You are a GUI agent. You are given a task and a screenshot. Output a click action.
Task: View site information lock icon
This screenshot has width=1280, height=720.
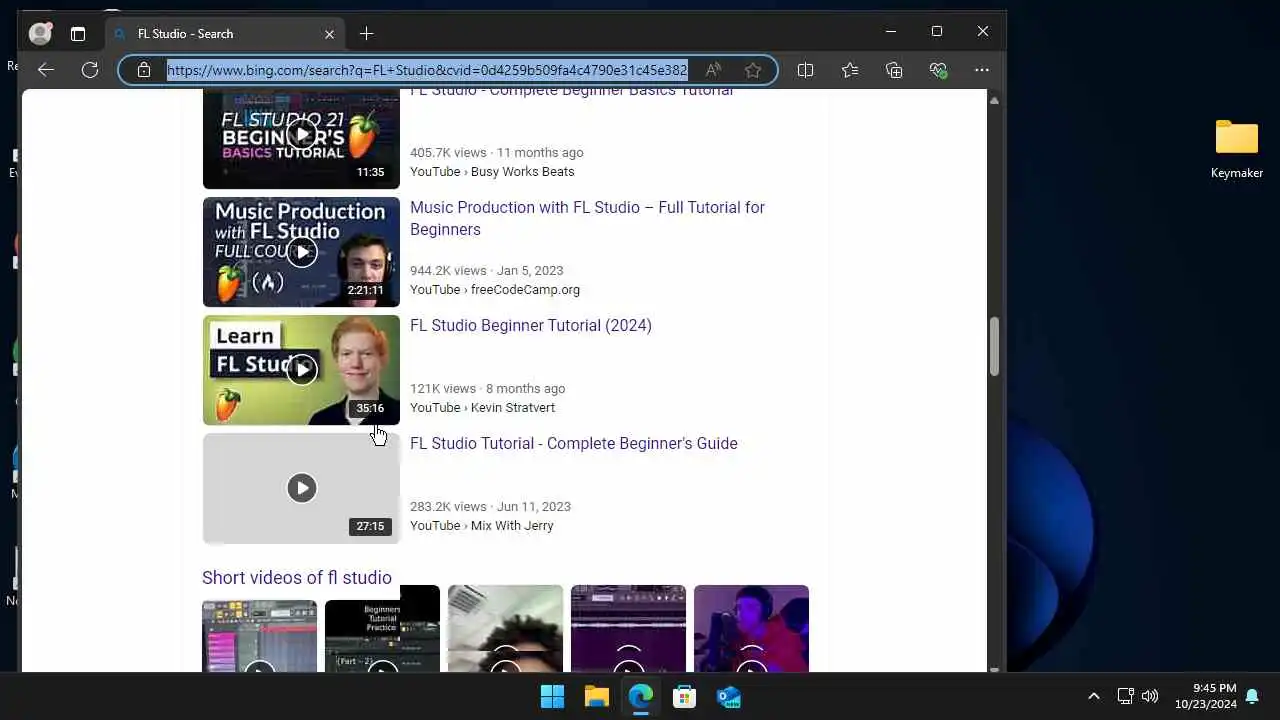click(144, 70)
